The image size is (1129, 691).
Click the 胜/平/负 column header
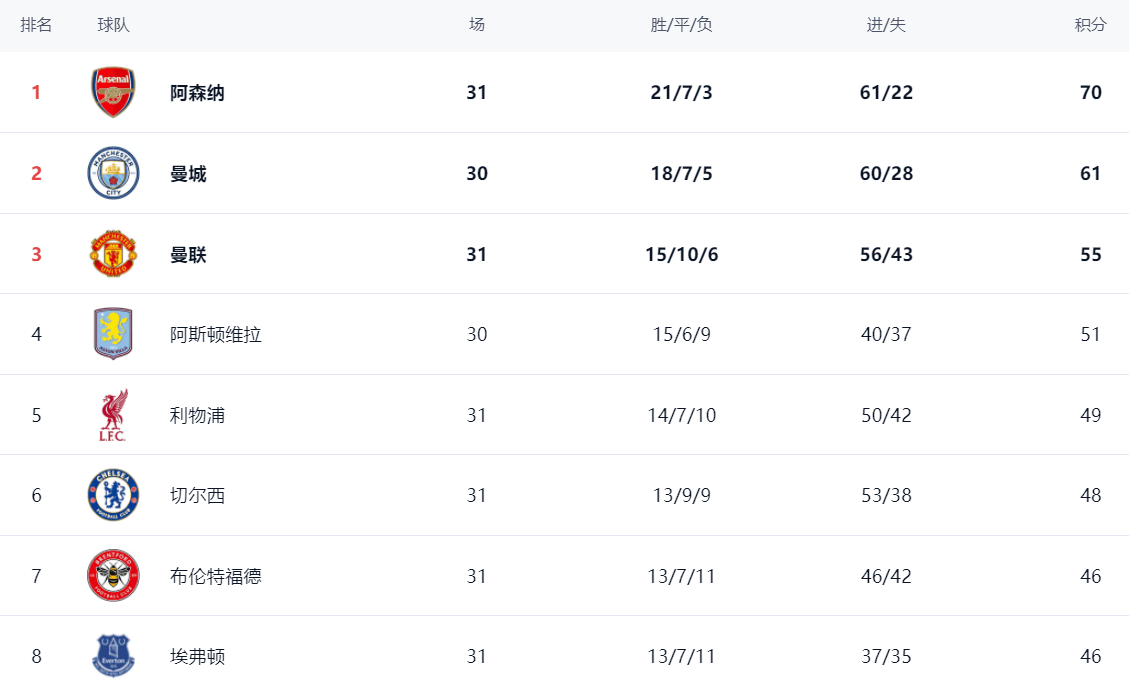681,25
